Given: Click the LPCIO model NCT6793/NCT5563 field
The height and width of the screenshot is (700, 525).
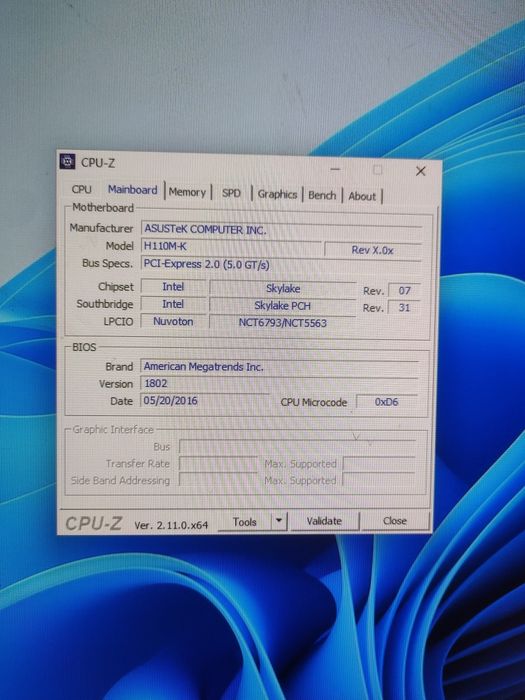Looking at the screenshot, I should click(x=283, y=322).
